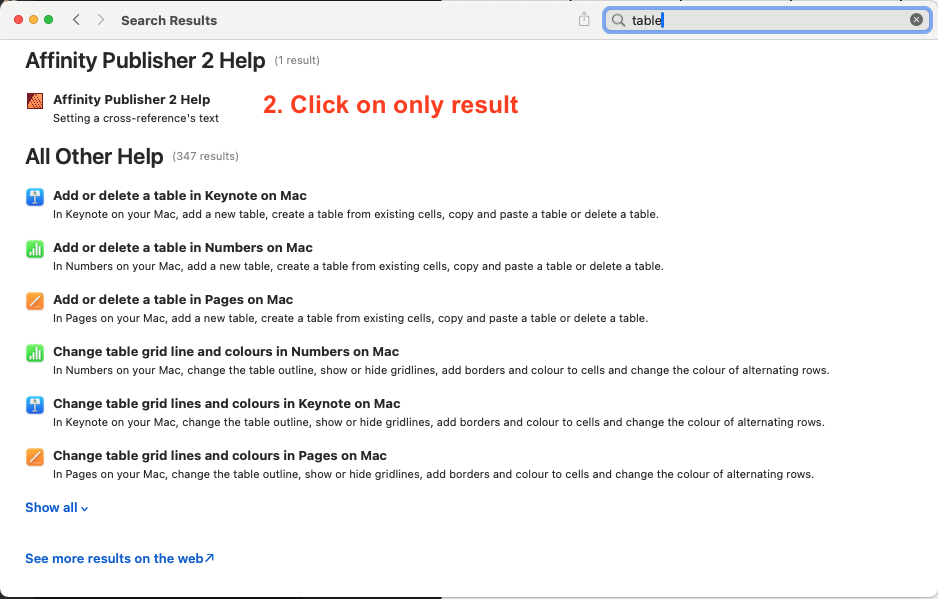Click the Affinity Publisher 2 Help icon
The height and width of the screenshot is (599, 938).
[35, 100]
